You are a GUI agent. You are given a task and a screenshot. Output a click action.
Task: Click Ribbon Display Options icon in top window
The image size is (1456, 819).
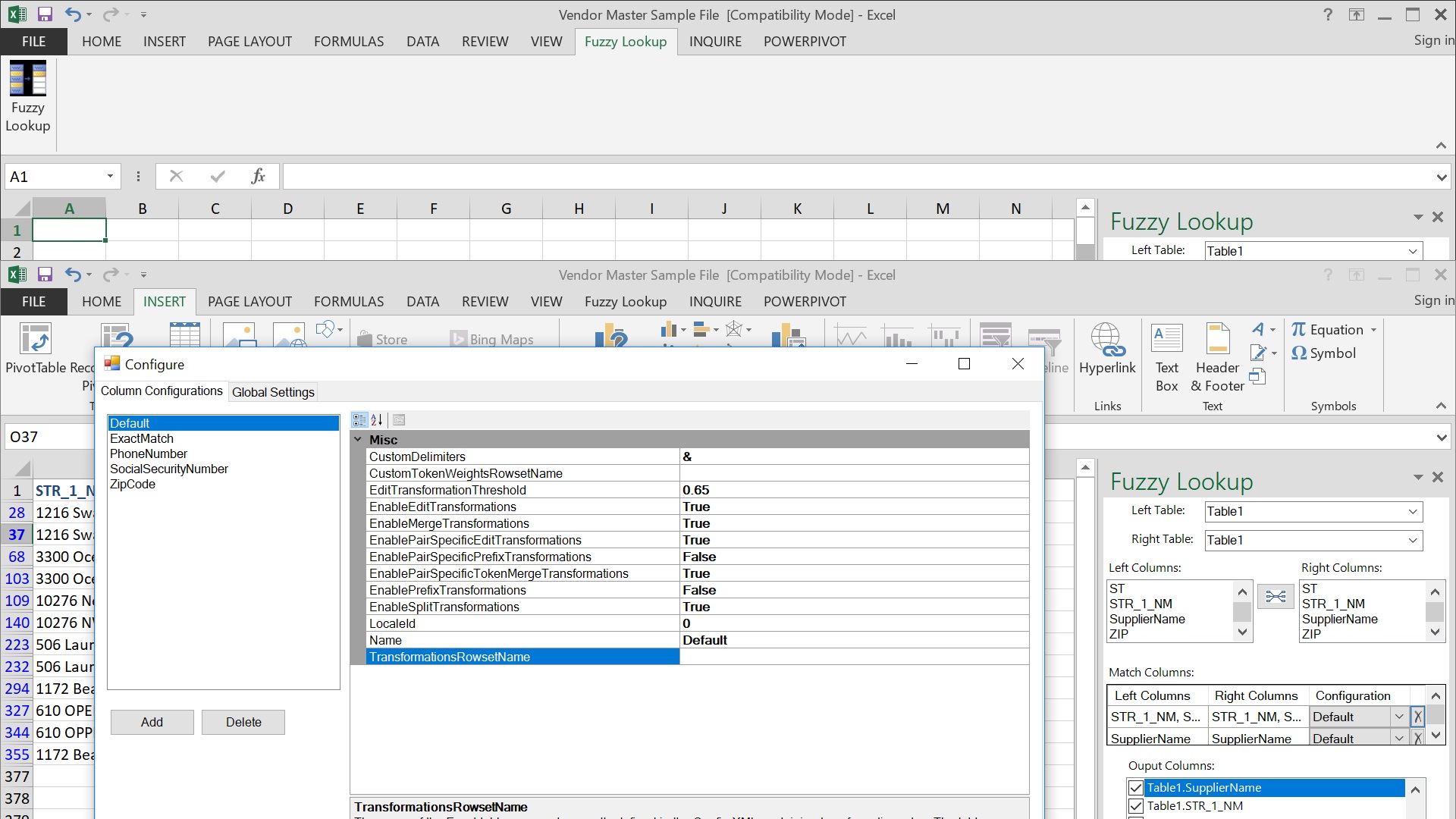click(1356, 14)
